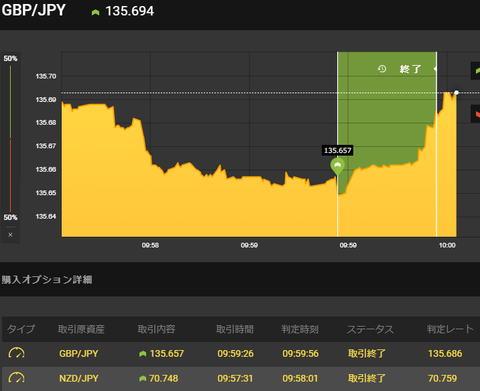Click the 取引時間 column header
This screenshot has width=480, height=391.
(235, 329)
